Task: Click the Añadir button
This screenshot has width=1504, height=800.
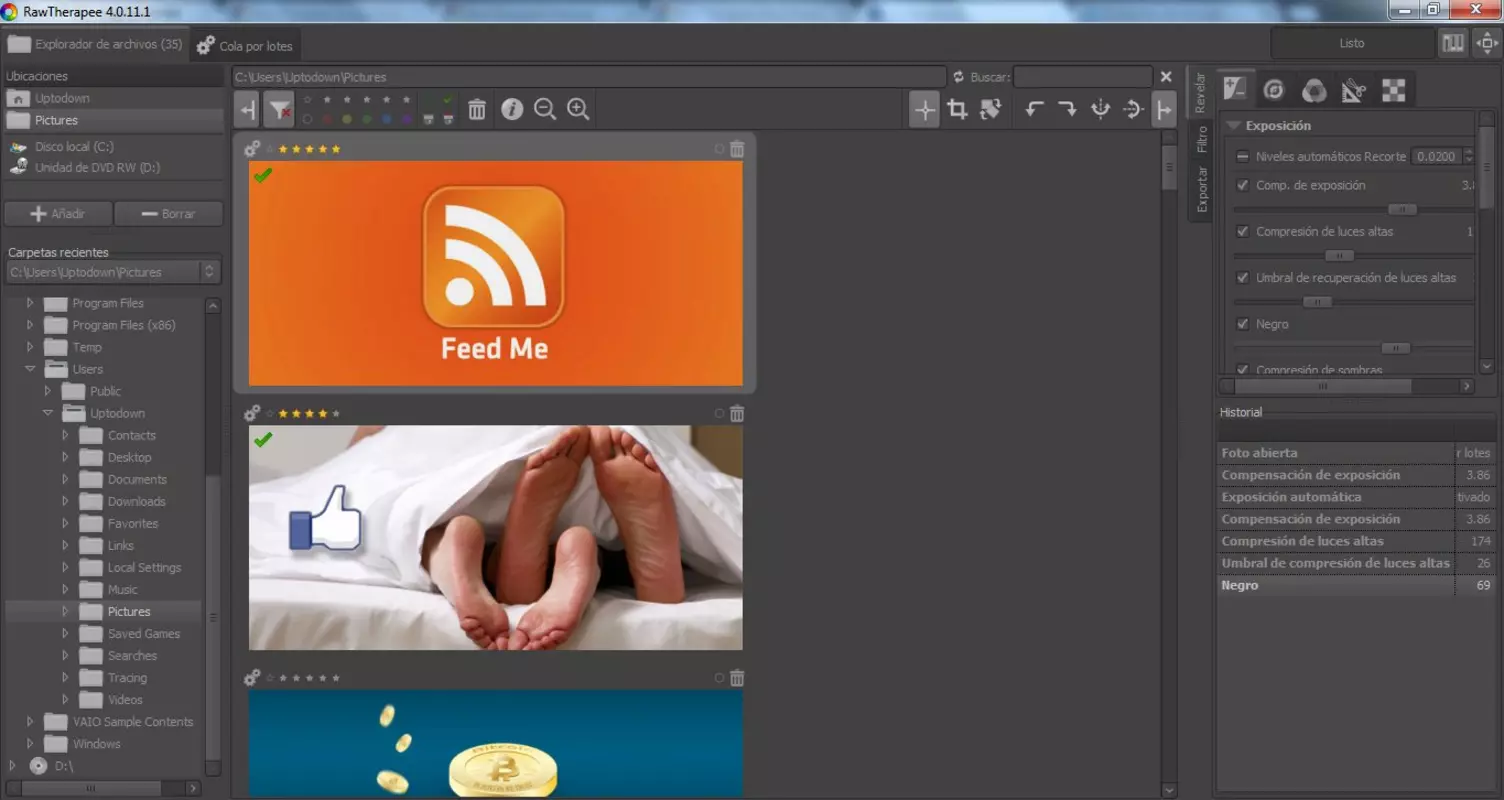Action: point(58,214)
